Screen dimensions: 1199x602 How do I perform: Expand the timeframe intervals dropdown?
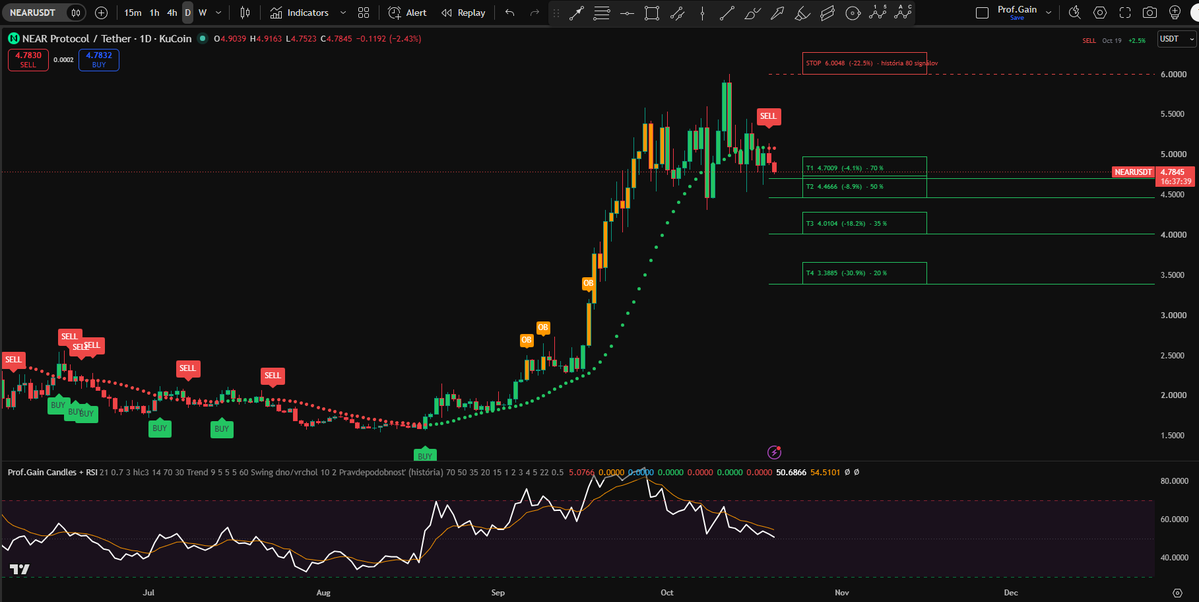[x=219, y=13]
